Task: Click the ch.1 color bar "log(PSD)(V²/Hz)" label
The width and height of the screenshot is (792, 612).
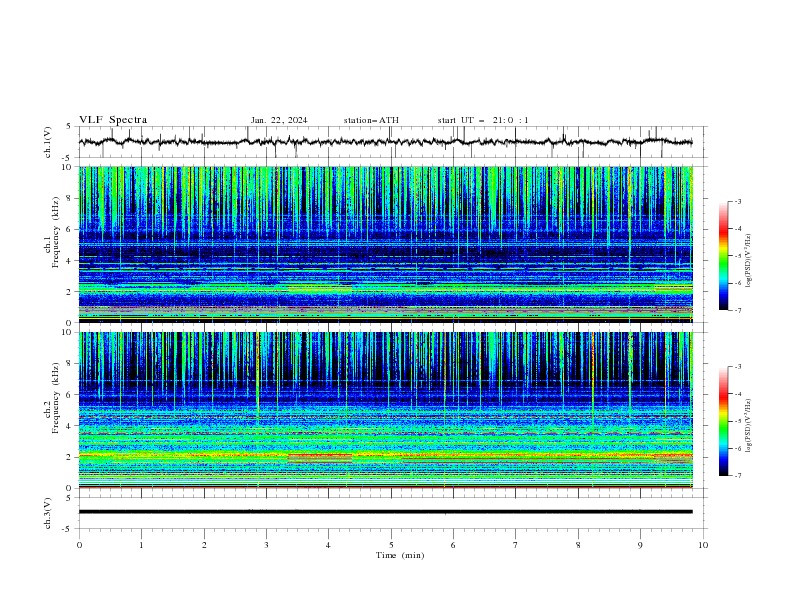Action: coord(748,261)
